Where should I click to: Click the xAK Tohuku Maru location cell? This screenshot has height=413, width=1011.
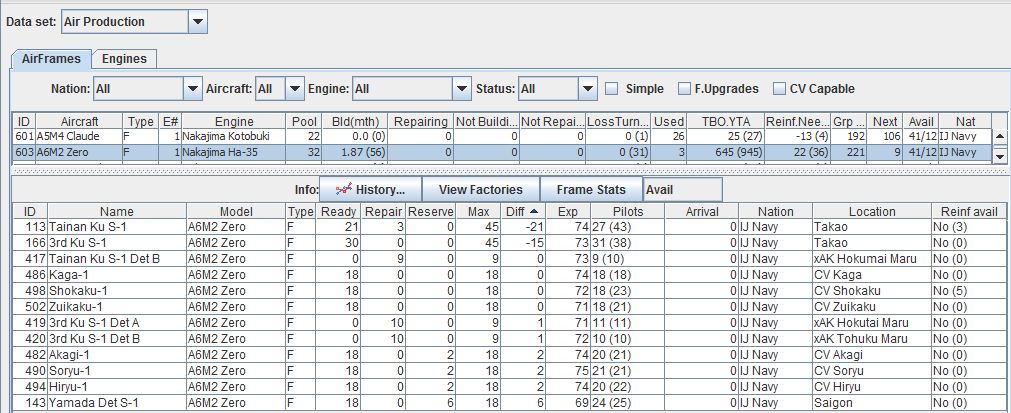[872, 339]
